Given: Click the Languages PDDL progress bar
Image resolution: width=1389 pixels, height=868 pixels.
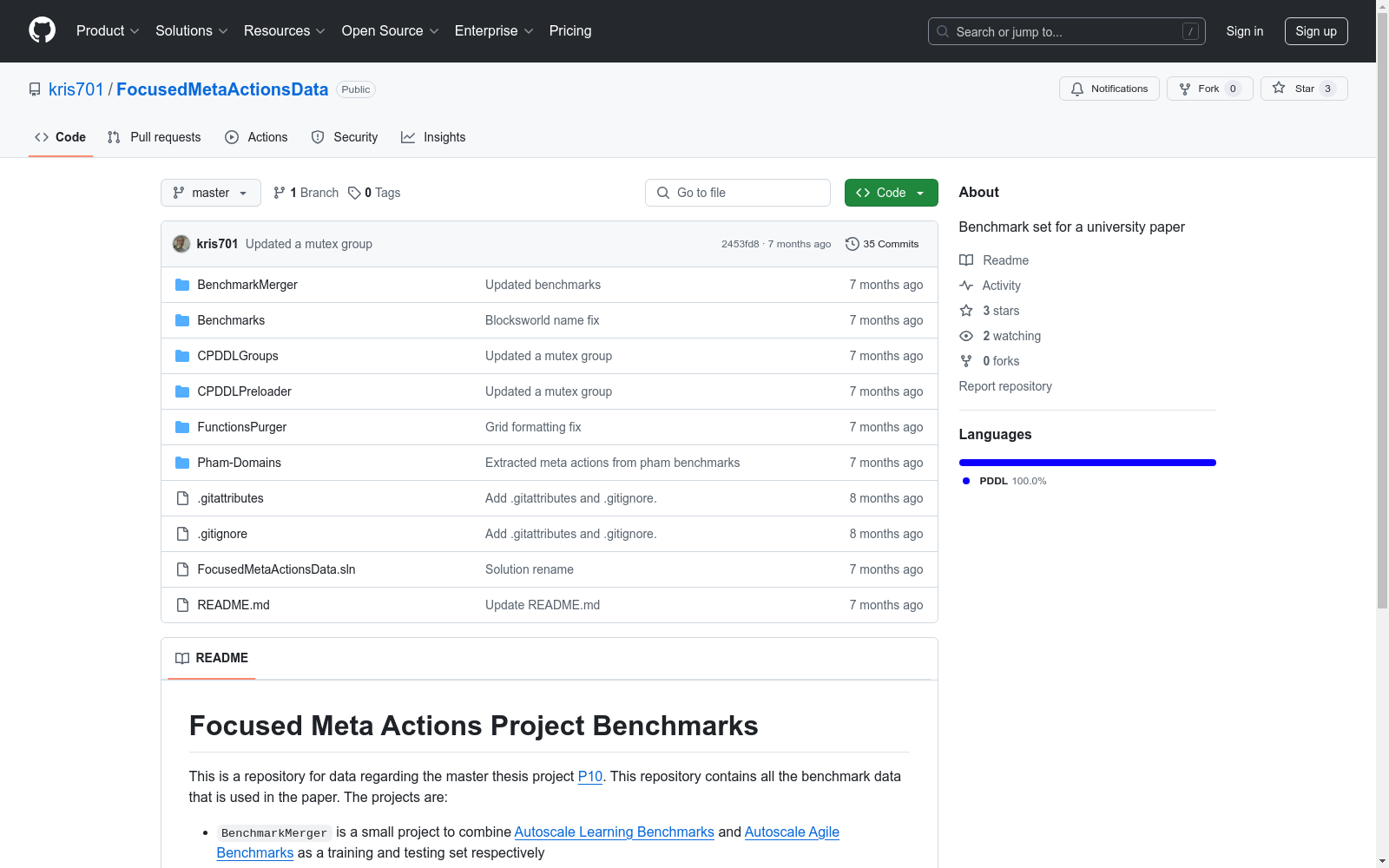Looking at the screenshot, I should click(x=1088, y=463).
